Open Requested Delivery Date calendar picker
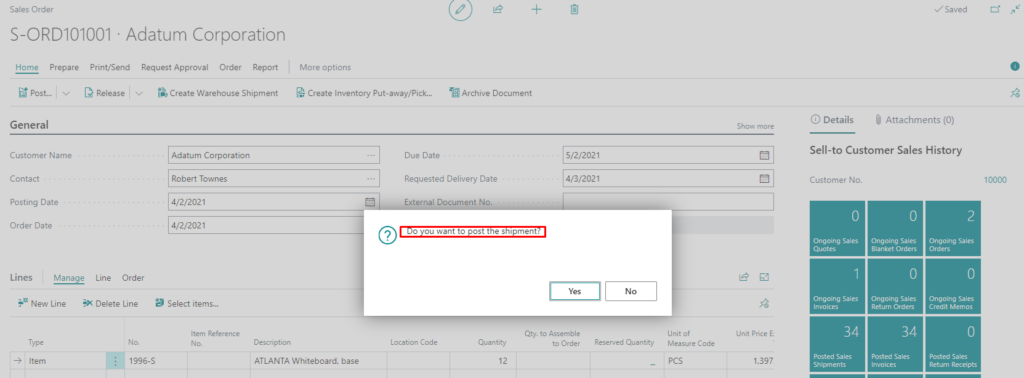 764,178
